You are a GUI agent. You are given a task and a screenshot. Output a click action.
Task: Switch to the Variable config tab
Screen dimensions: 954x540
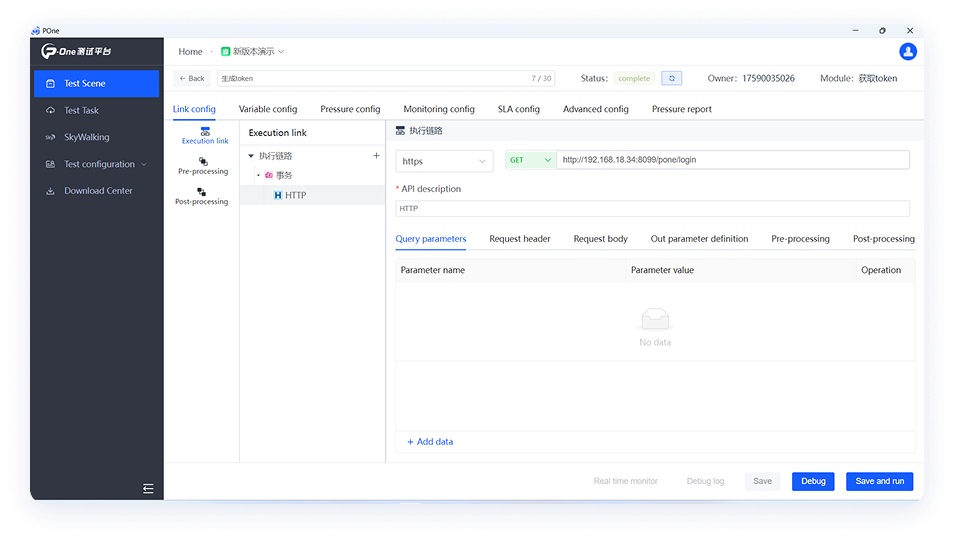pyautogui.click(x=268, y=109)
